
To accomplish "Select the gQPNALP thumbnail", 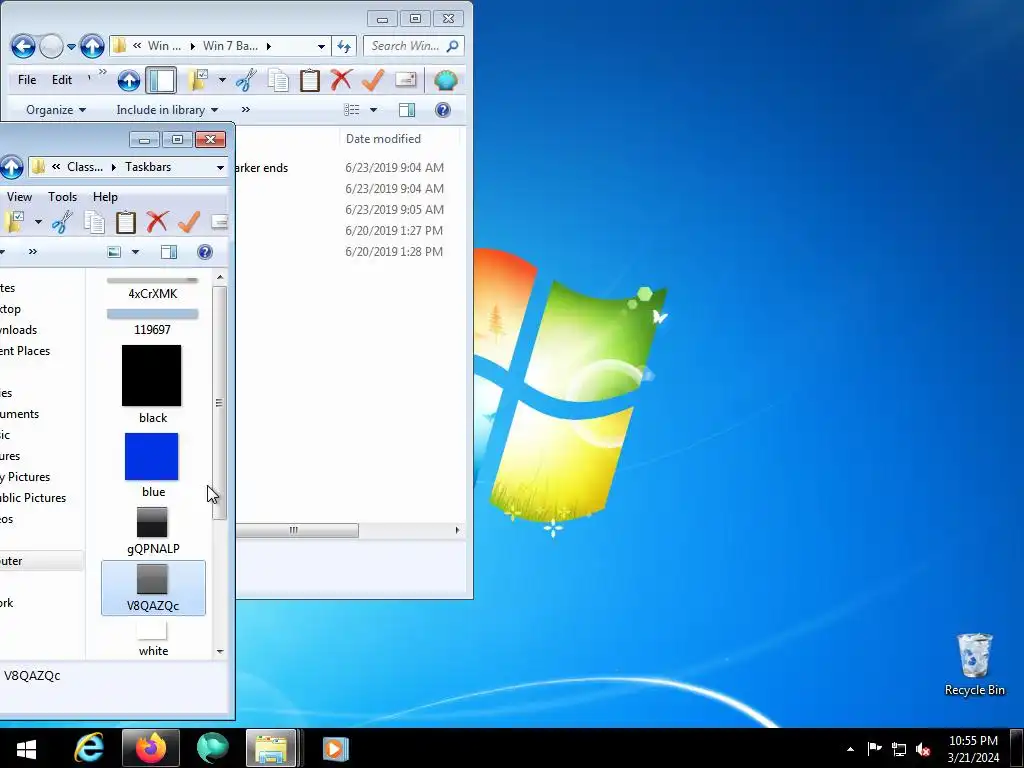I will pos(152,522).
